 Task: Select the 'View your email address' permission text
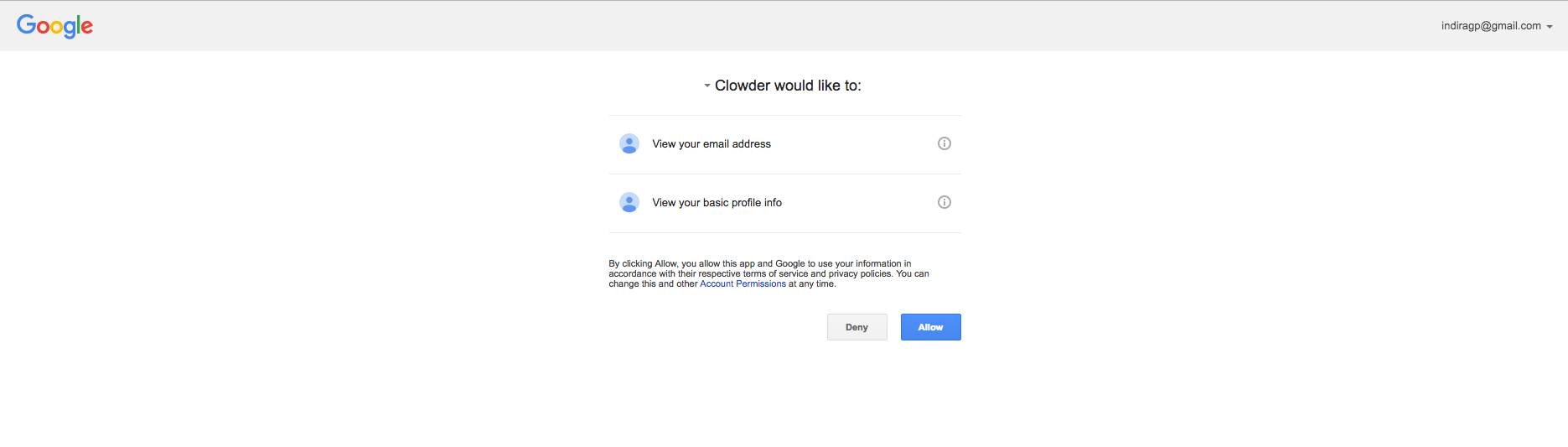pos(712,144)
